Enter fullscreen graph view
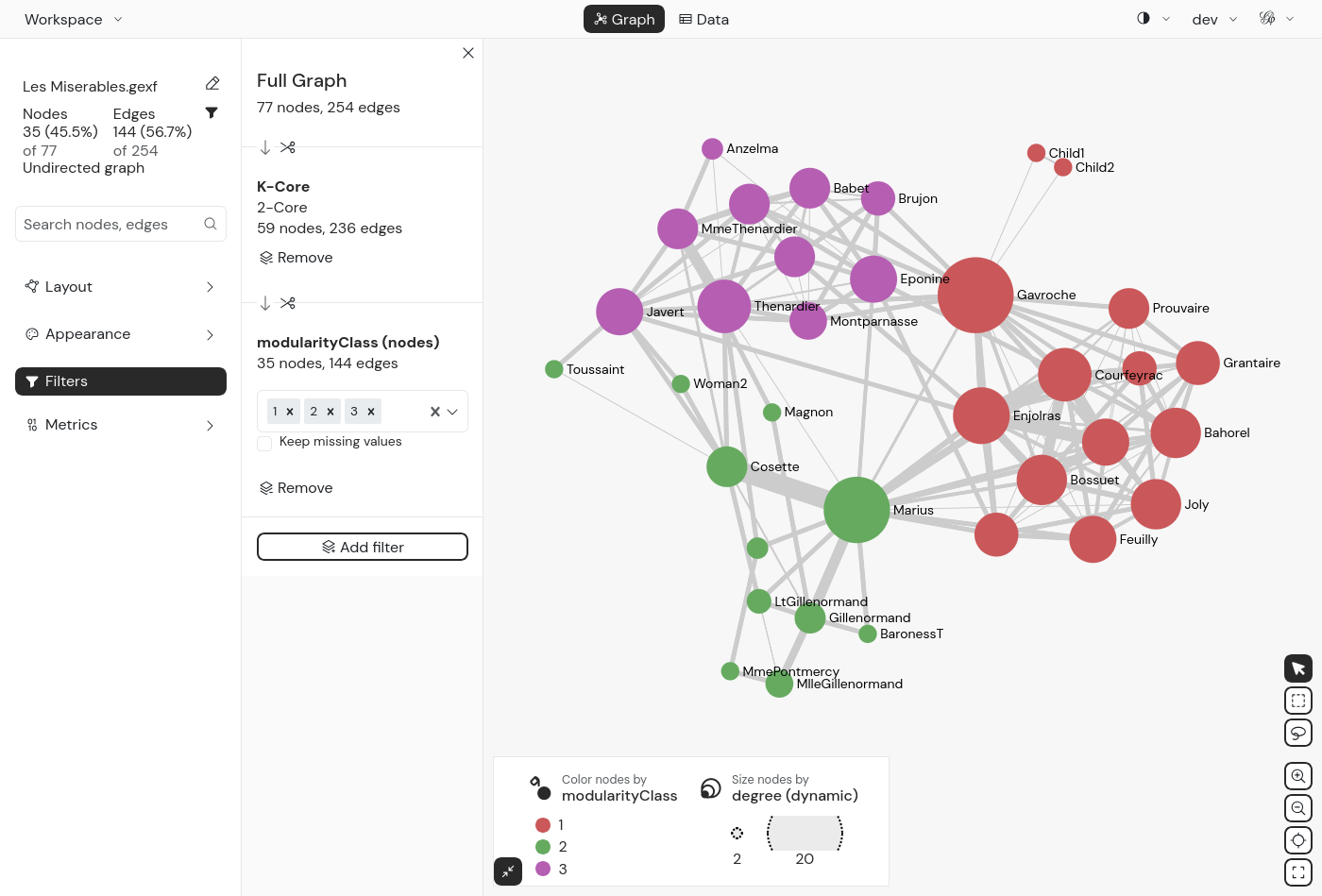 [x=1298, y=872]
